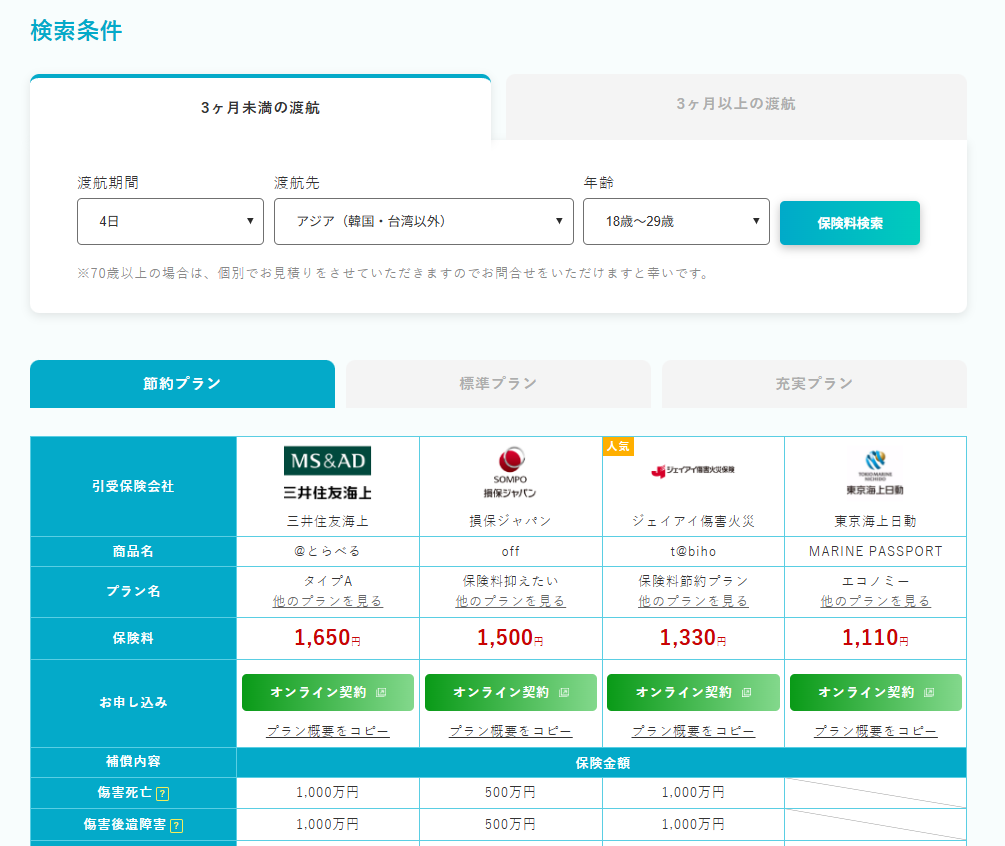The height and width of the screenshot is (846, 1005).
Task: Click the ジェイアイ傷害火災保険 logo
Action: 693,473
